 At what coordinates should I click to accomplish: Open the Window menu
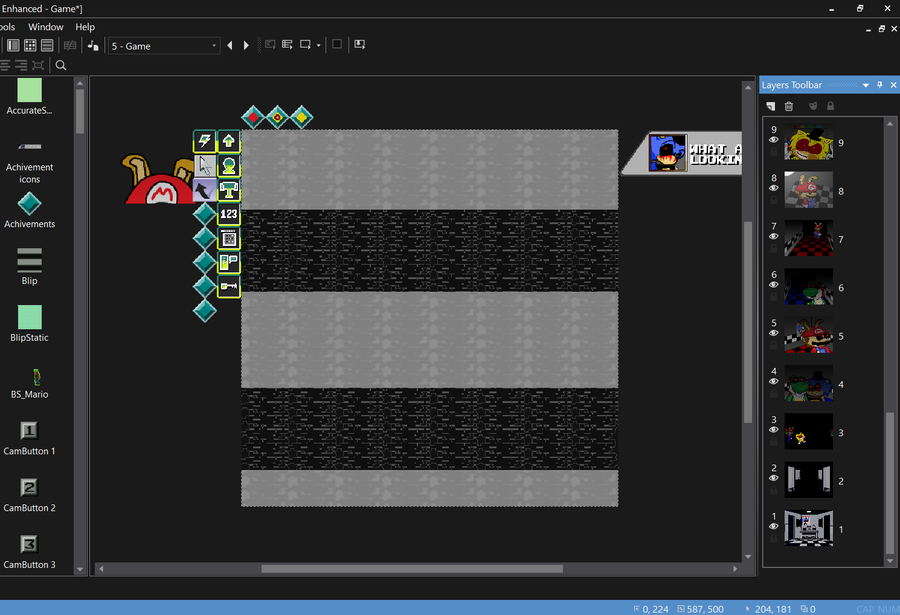pyautogui.click(x=45, y=27)
